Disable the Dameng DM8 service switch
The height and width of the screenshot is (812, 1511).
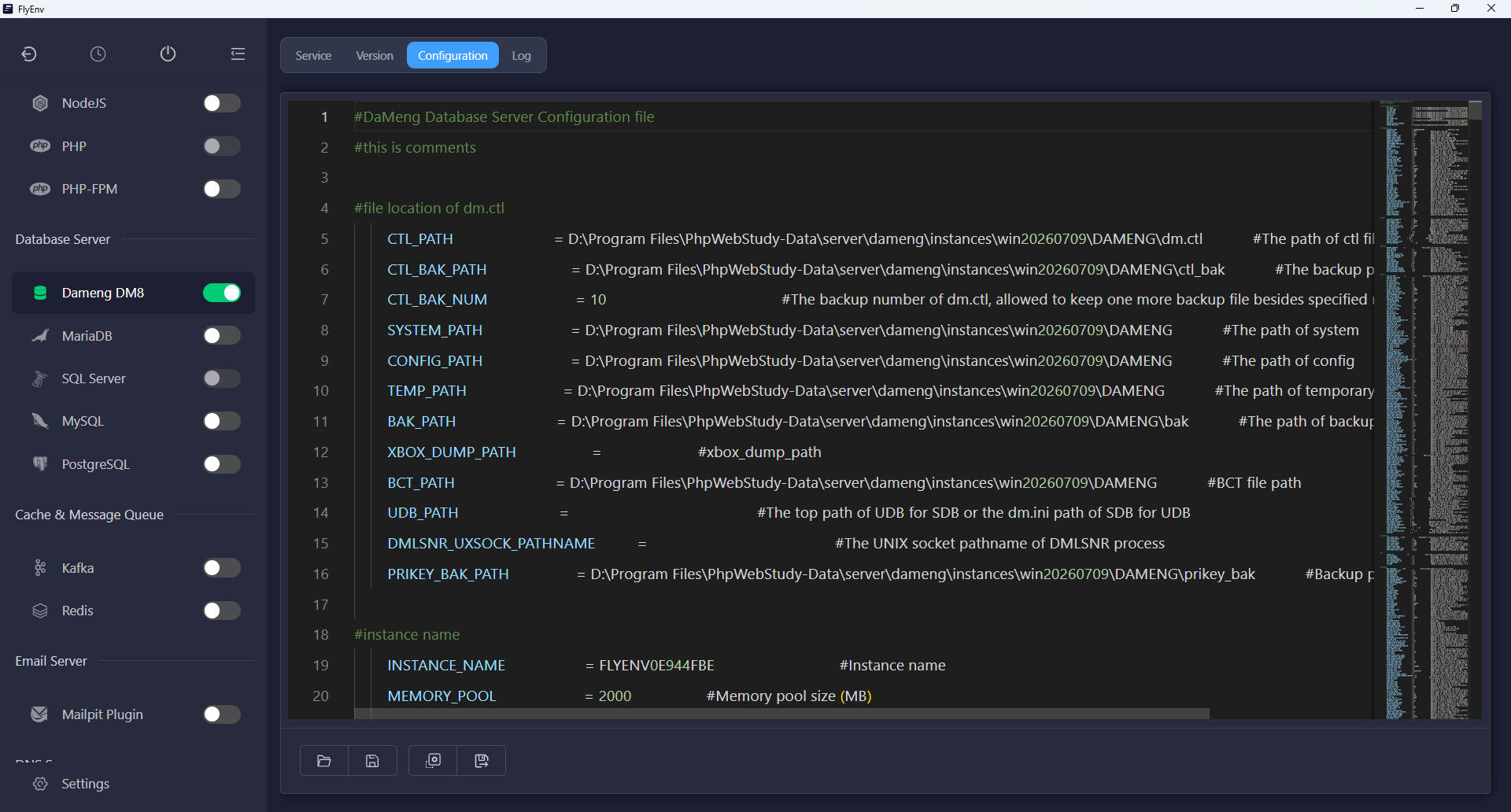(x=221, y=293)
